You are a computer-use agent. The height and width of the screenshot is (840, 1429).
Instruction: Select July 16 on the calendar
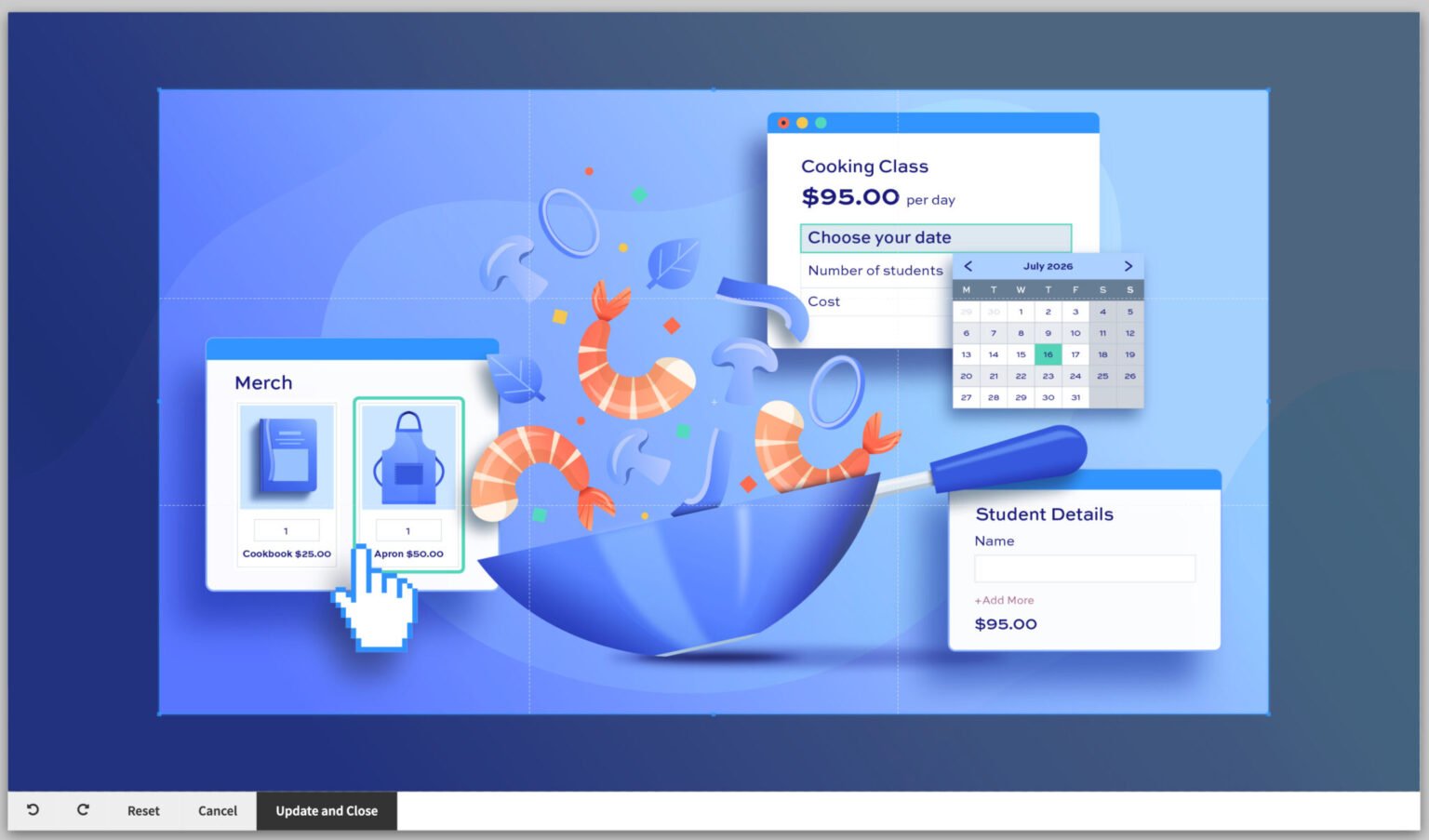[1048, 354]
